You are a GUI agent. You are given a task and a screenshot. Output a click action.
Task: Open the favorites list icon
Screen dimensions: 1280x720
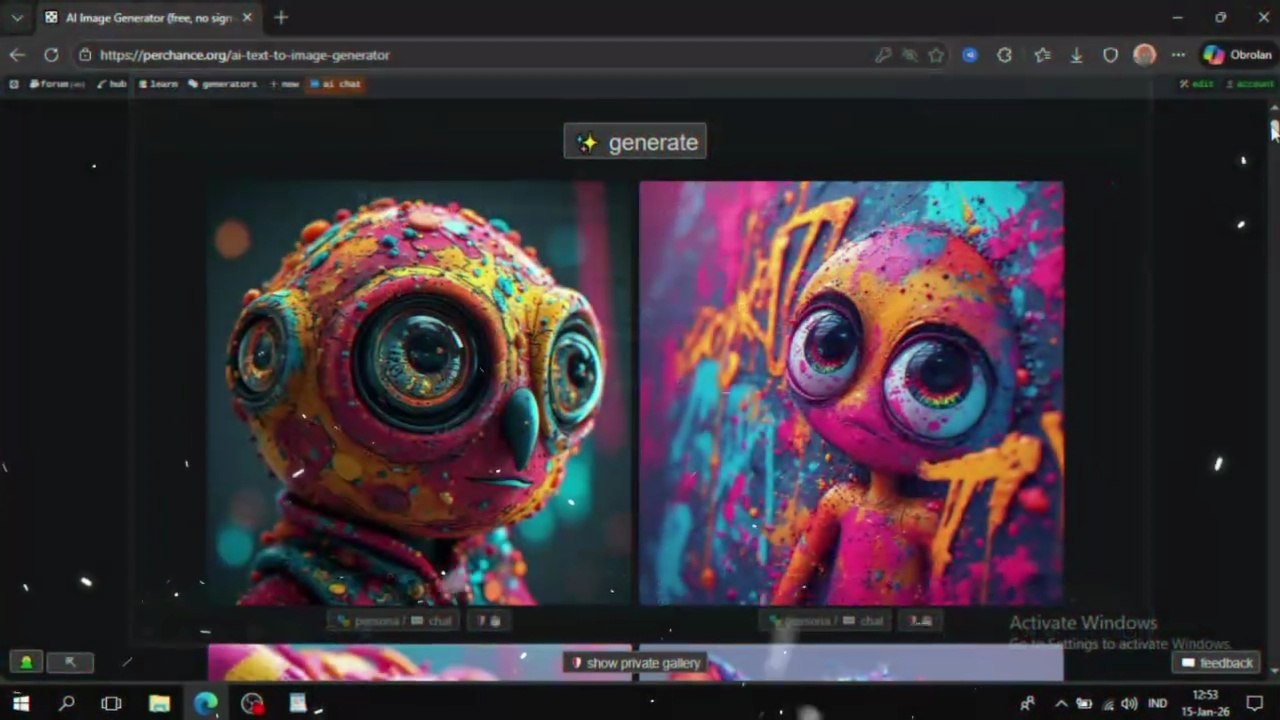(x=1042, y=55)
